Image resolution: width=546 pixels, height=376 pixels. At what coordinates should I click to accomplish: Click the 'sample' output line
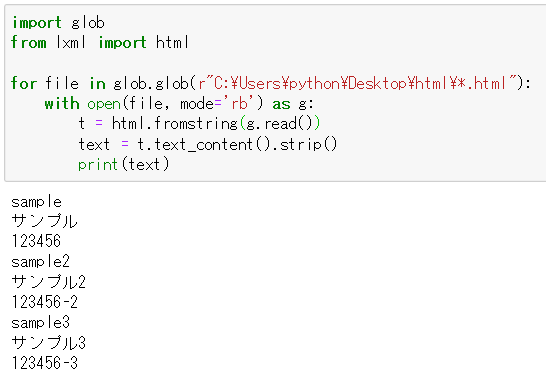tap(36, 202)
